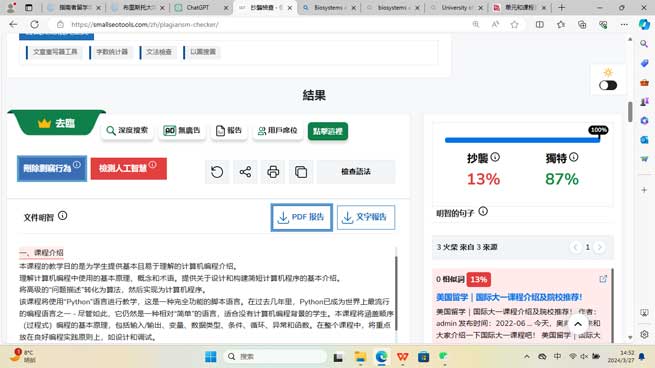This screenshot has height=368, width=655.
Task: Open the favorites list icon
Action: tap(561, 24)
